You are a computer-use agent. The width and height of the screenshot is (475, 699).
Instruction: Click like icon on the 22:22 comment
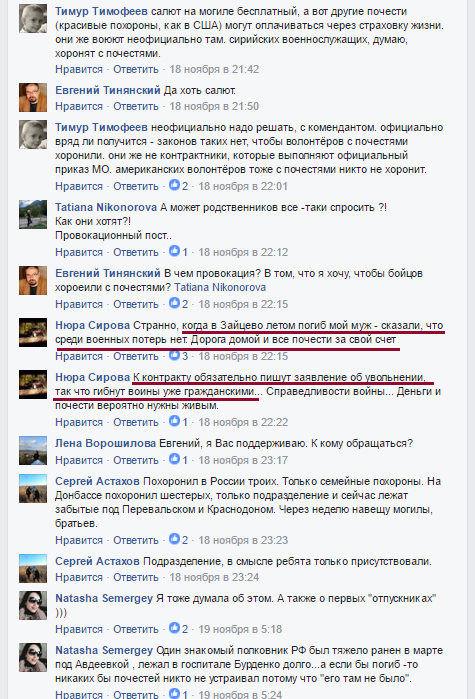click(x=174, y=421)
